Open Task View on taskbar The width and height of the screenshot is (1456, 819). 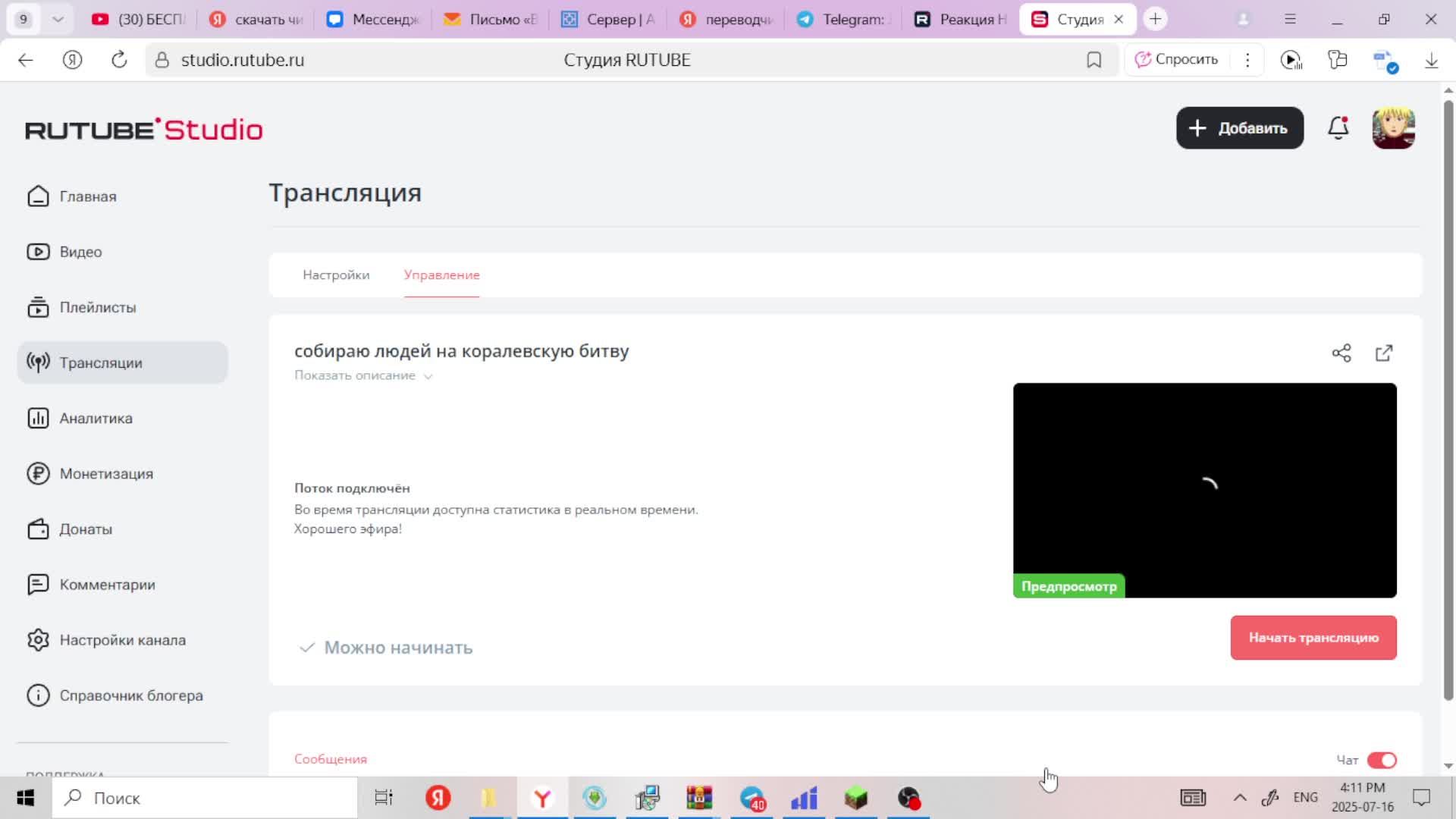pyautogui.click(x=384, y=798)
